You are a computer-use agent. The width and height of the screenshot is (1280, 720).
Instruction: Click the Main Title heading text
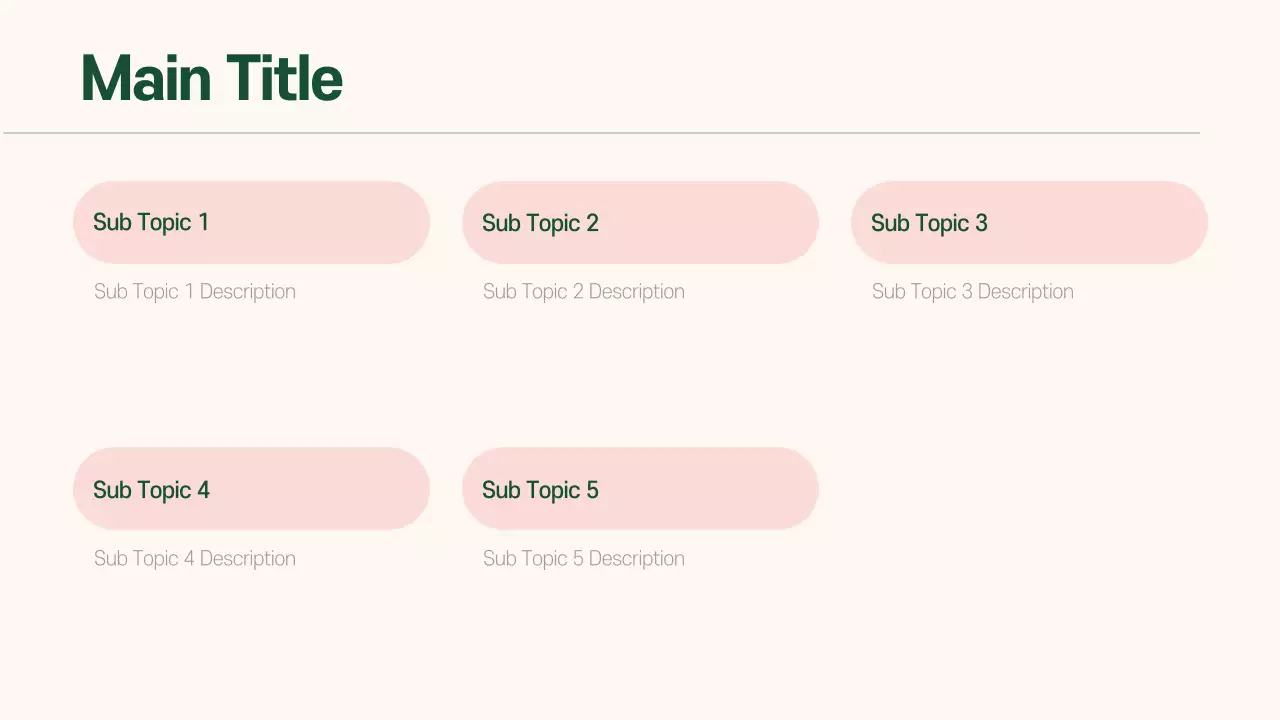tap(211, 78)
